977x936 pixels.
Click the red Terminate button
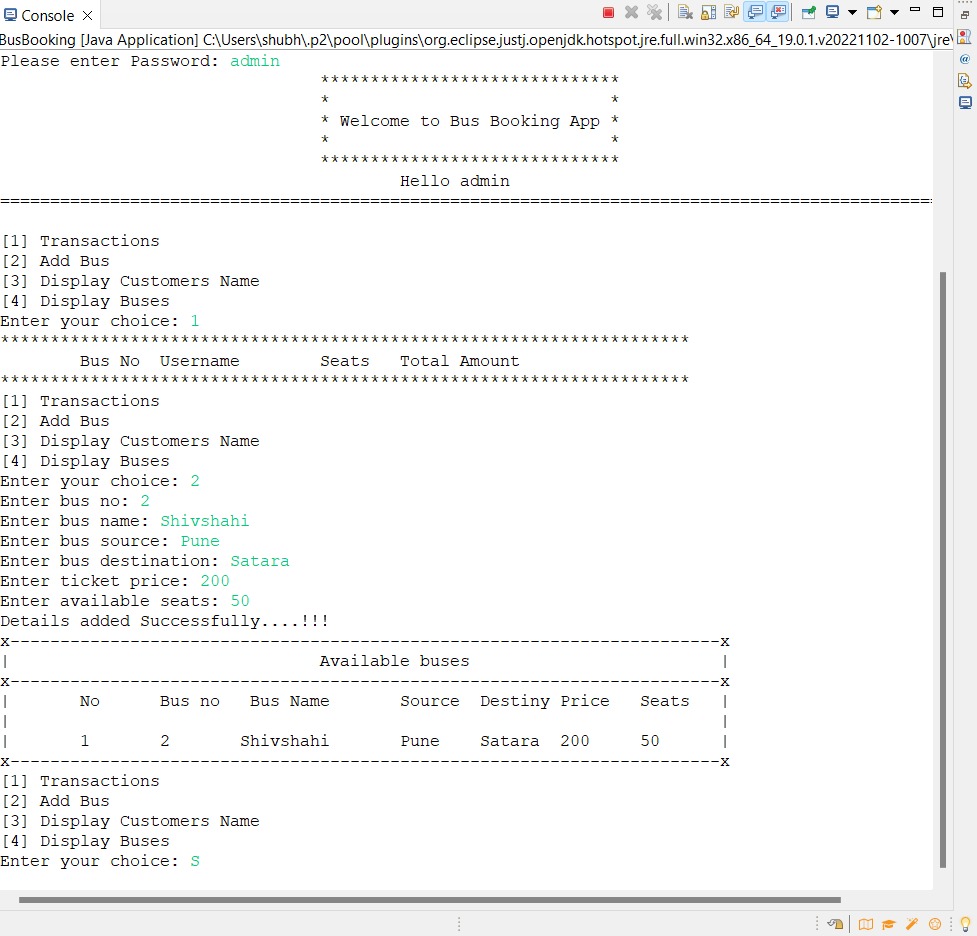tap(609, 12)
